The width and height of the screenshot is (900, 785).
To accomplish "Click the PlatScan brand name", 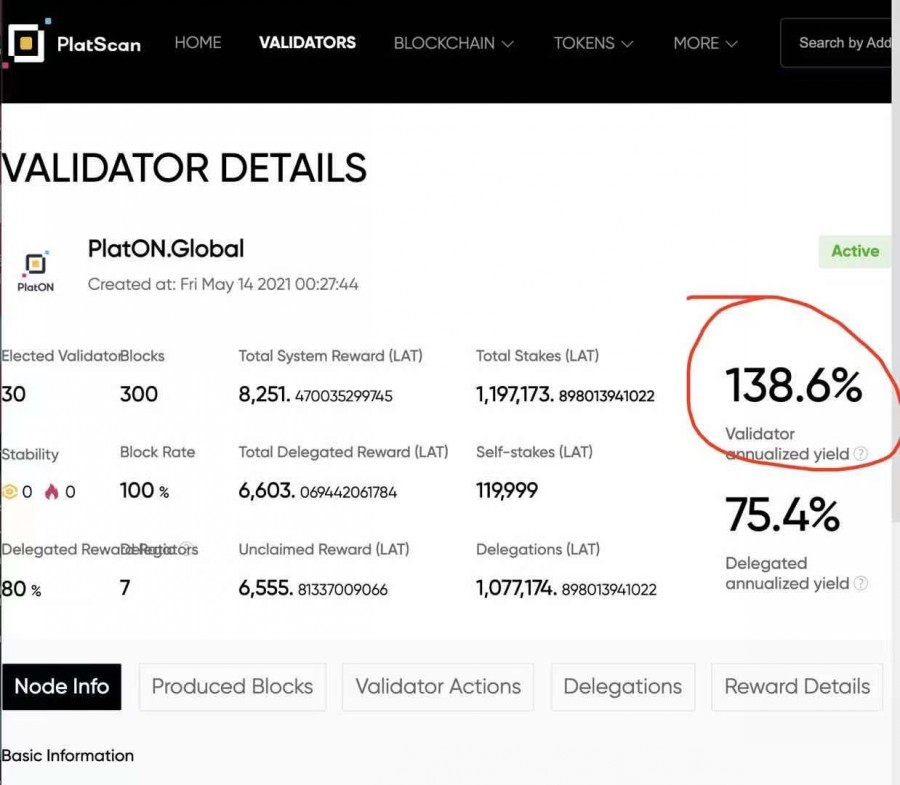I will 99,44.
